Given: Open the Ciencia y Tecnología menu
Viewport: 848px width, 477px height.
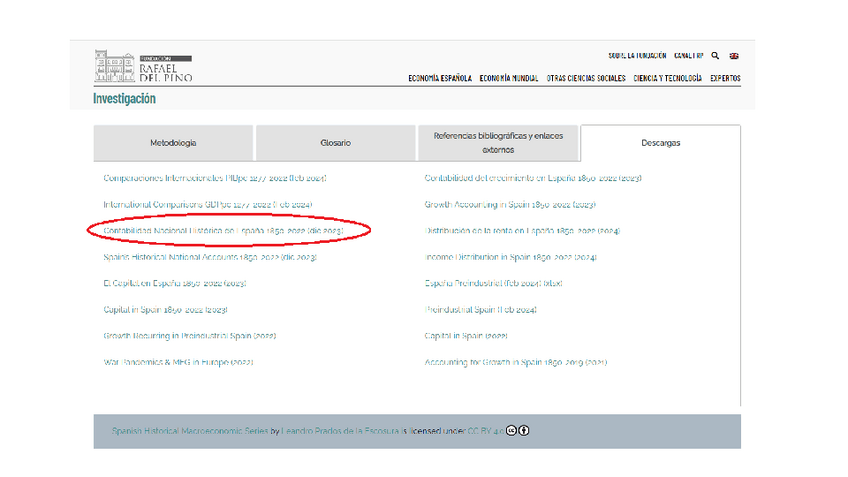Looking at the screenshot, I should pyautogui.click(x=667, y=78).
